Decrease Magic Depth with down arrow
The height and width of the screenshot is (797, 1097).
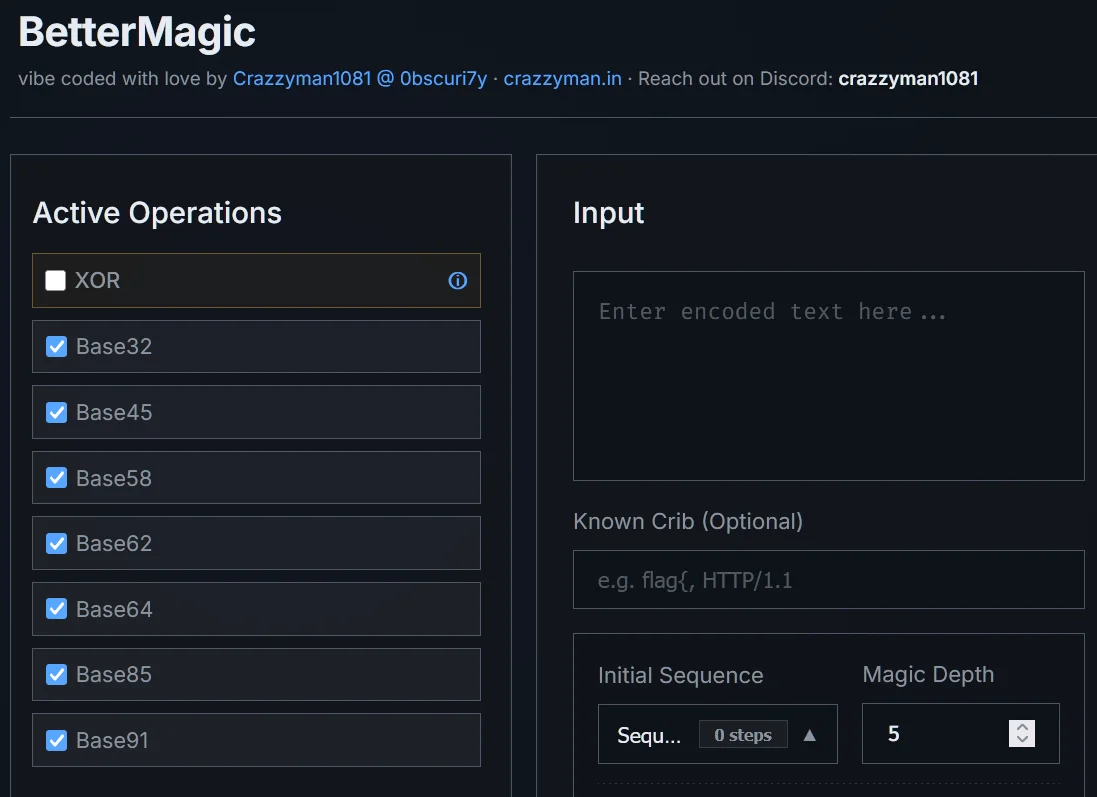click(1022, 740)
